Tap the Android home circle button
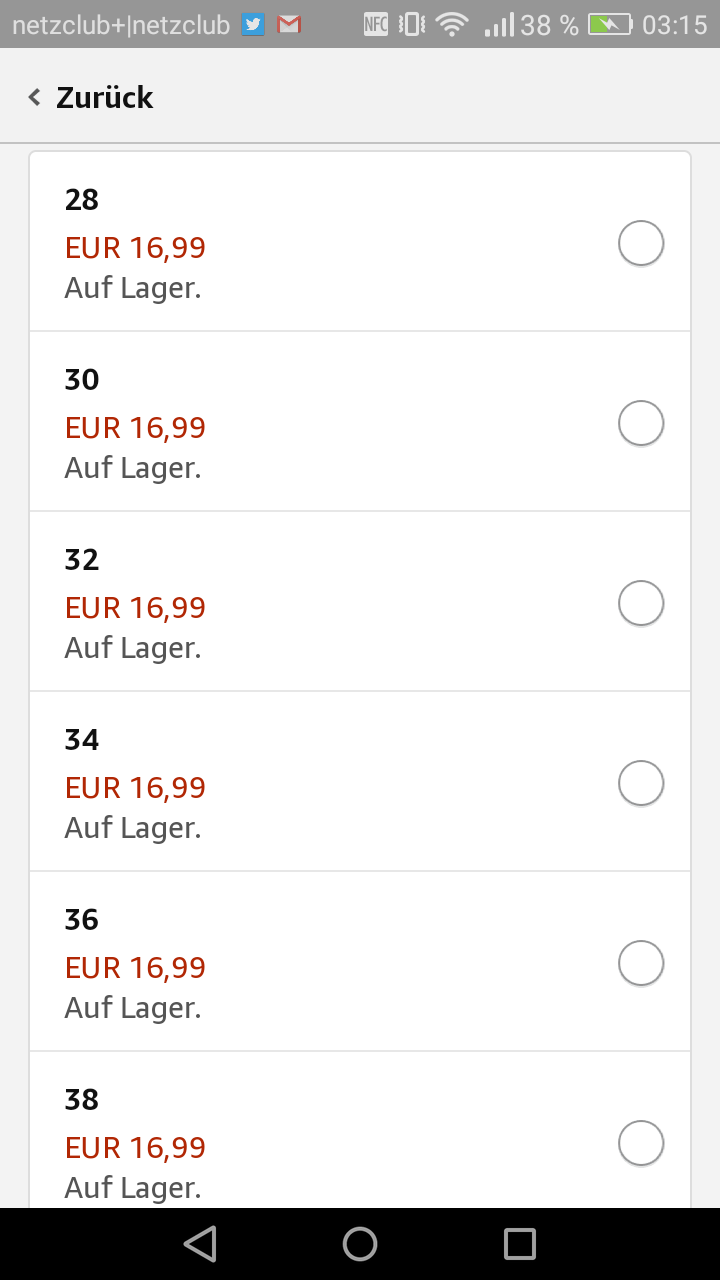Screen dimensions: 720x1280 360,1244
